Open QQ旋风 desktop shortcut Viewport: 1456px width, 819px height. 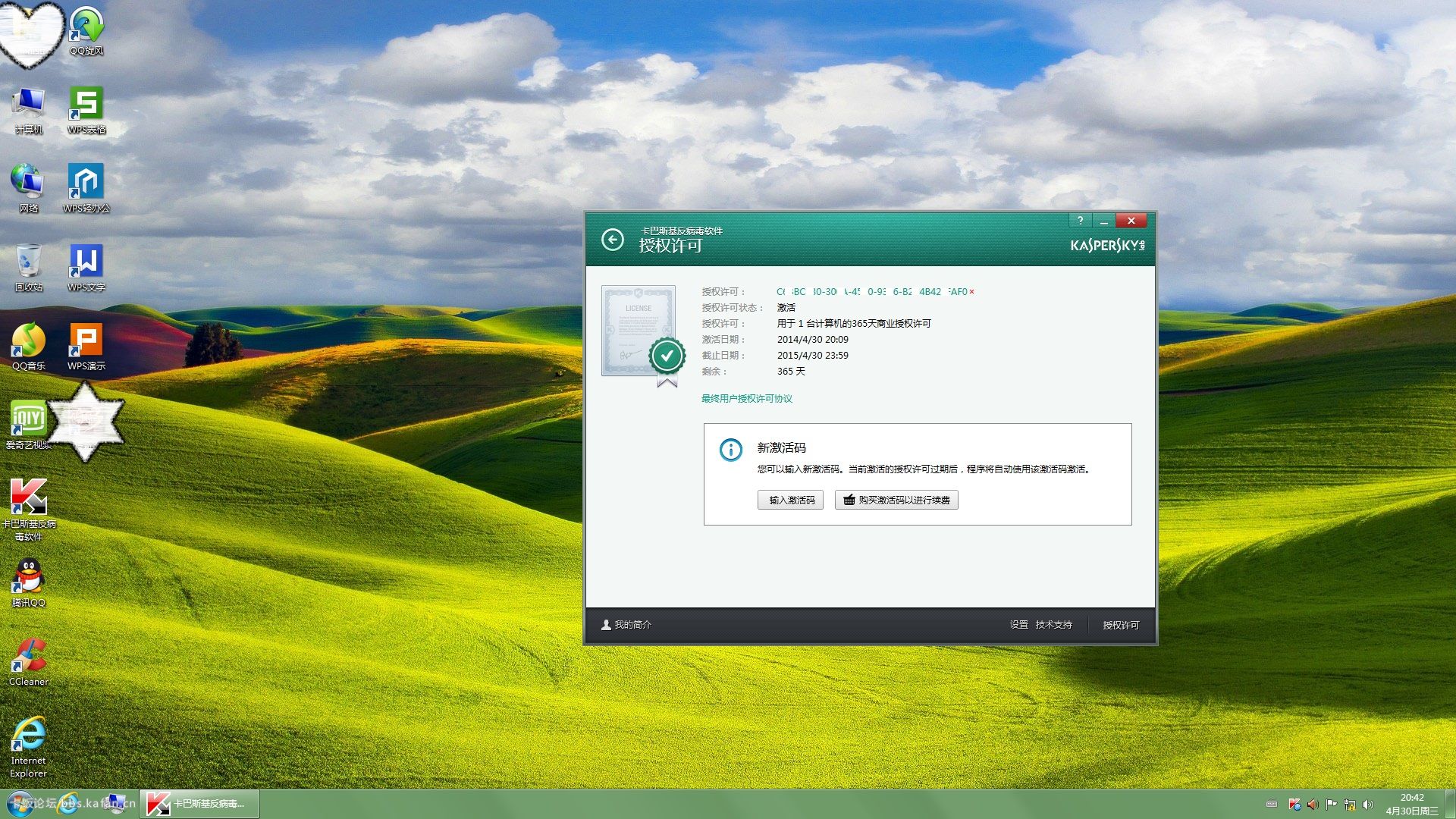pyautogui.click(x=86, y=31)
